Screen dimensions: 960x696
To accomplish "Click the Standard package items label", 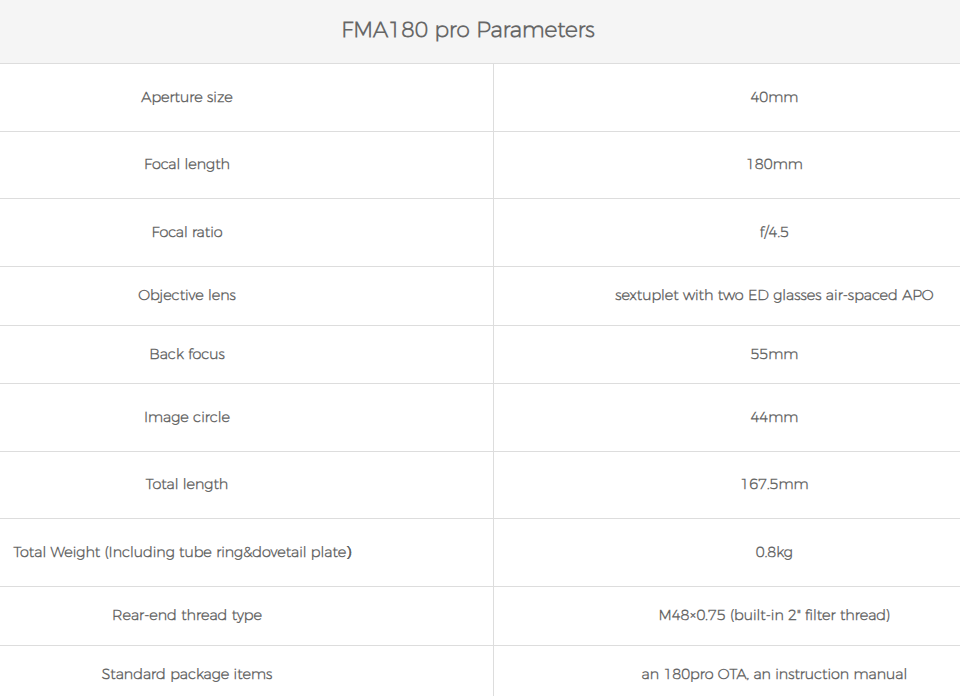I will click(x=187, y=674).
